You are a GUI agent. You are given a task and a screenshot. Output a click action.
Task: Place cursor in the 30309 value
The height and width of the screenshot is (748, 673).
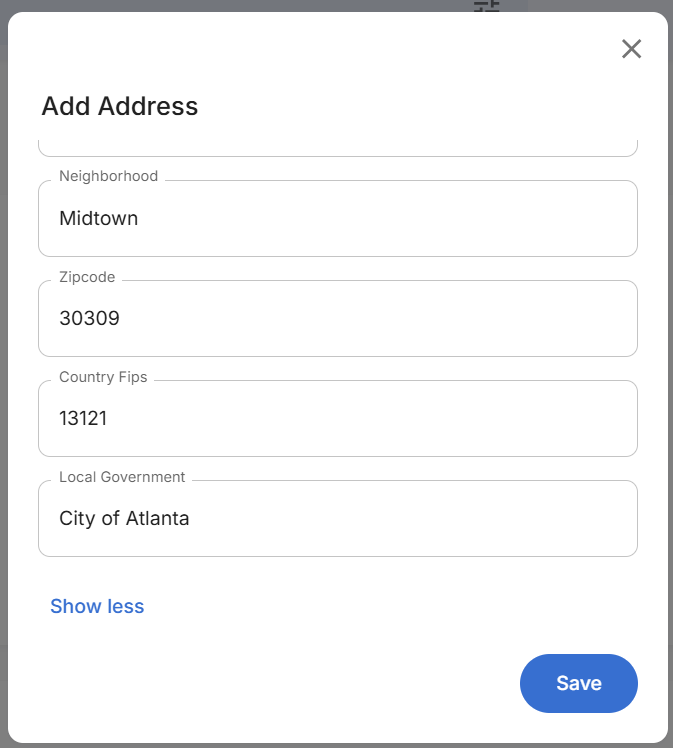[x=89, y=318]
